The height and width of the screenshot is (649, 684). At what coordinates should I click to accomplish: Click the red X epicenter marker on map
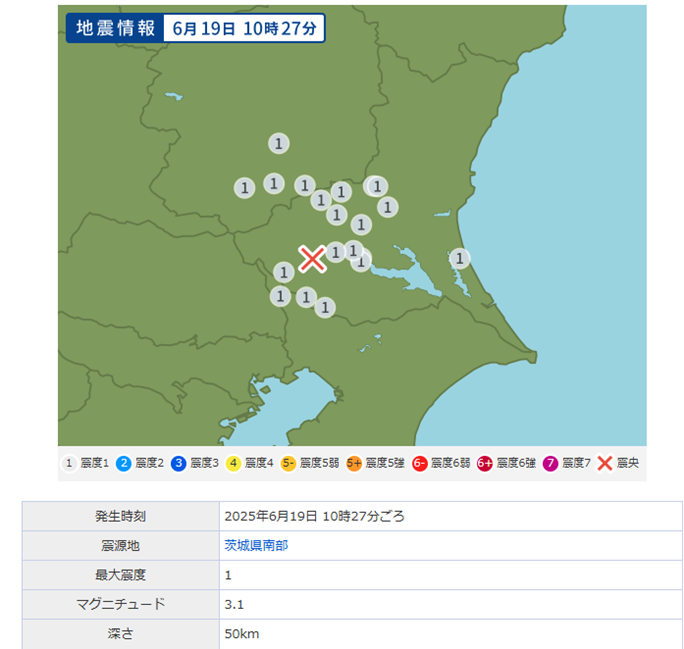coord(312,259)
